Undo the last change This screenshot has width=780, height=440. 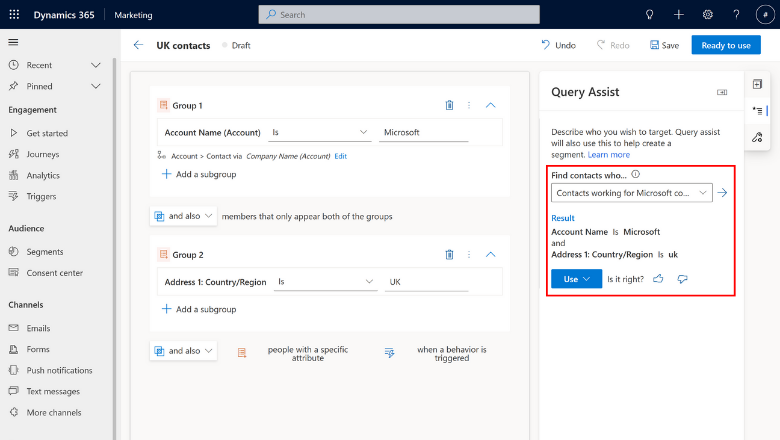pos(558,45)
